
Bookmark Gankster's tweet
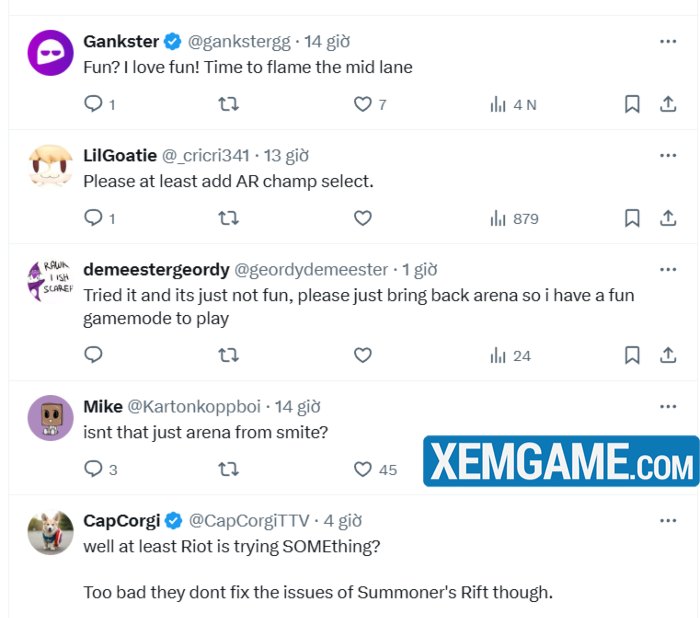tap(632, 104)
